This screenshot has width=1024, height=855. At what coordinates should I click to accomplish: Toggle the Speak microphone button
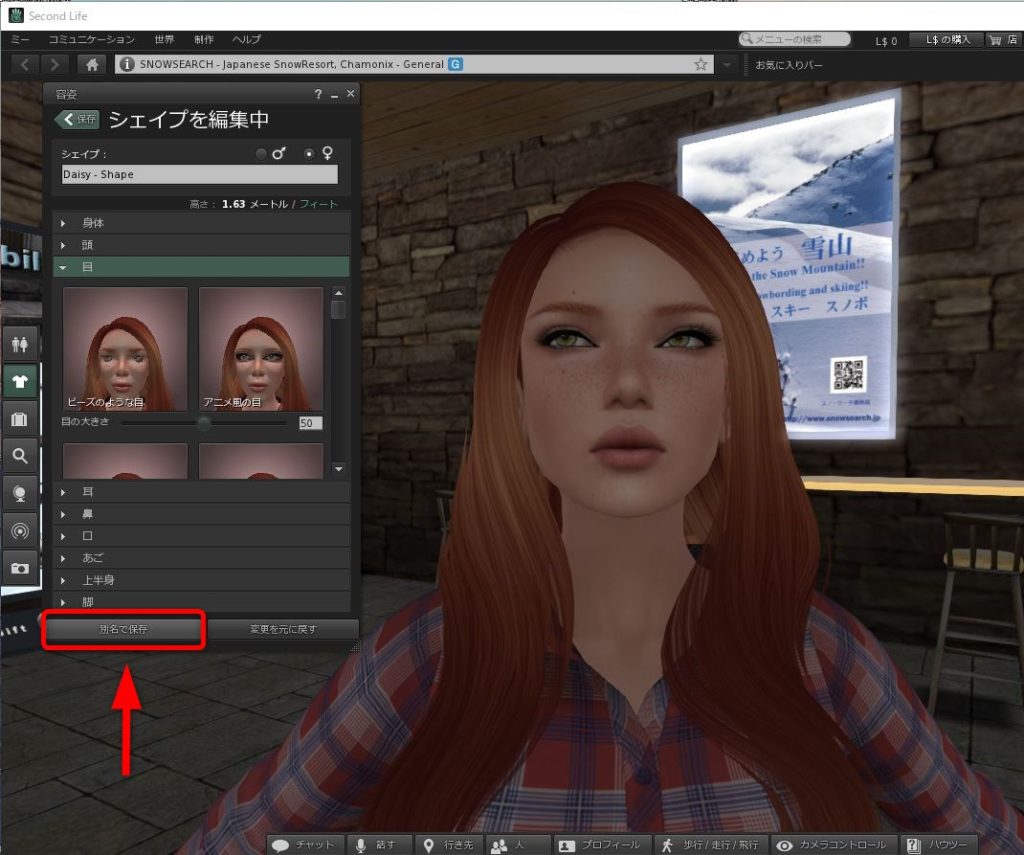379,845
